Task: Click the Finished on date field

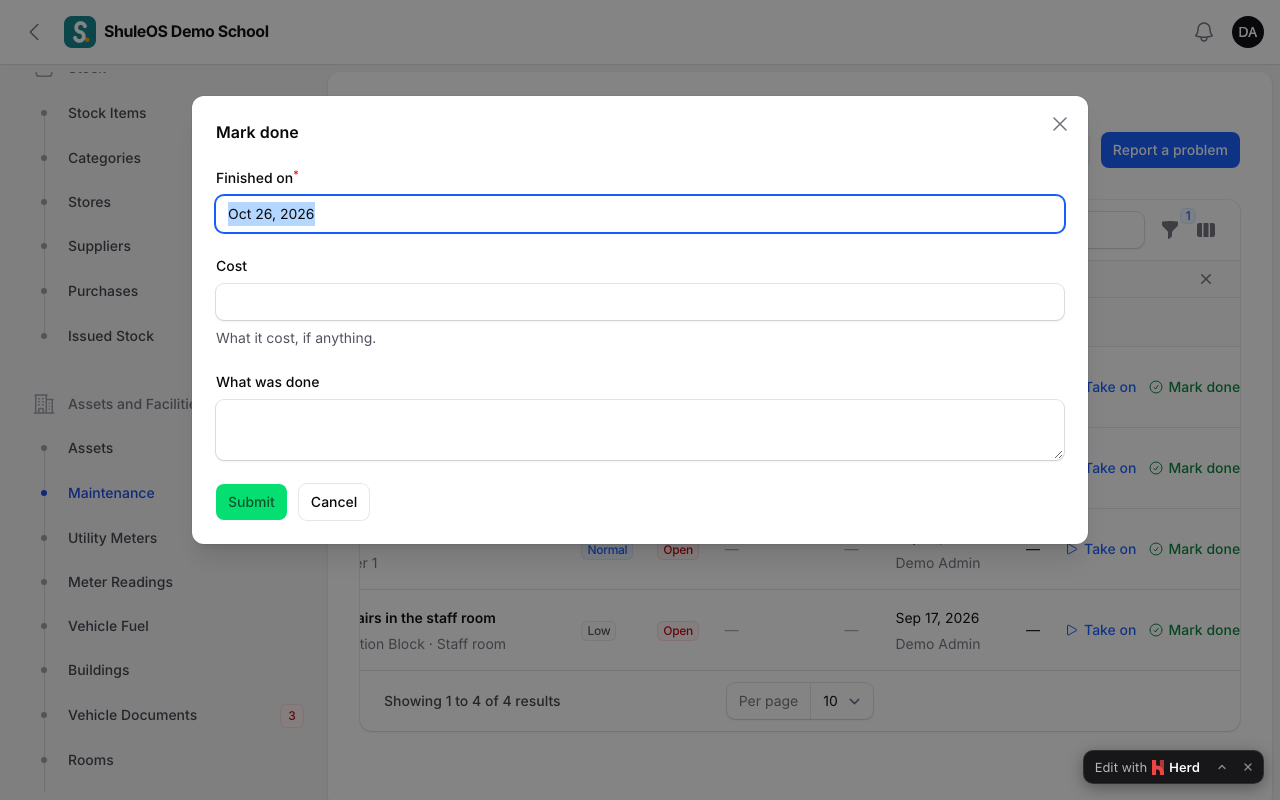Action: click(640, 214)
